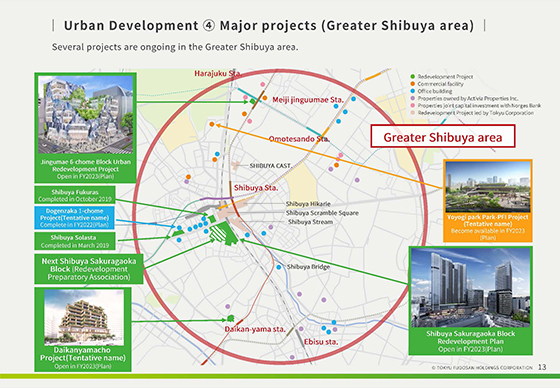This screenshot has width=560, height=388.
Task: Click blue Office building legend dot
Action: tap(412, 91)
